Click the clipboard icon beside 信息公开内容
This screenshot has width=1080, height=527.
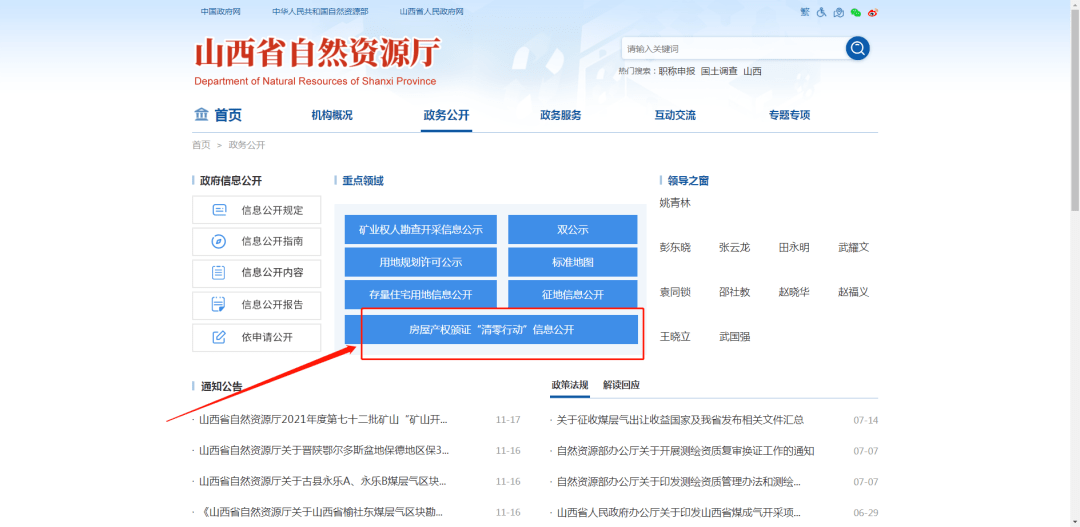[218, 272]
